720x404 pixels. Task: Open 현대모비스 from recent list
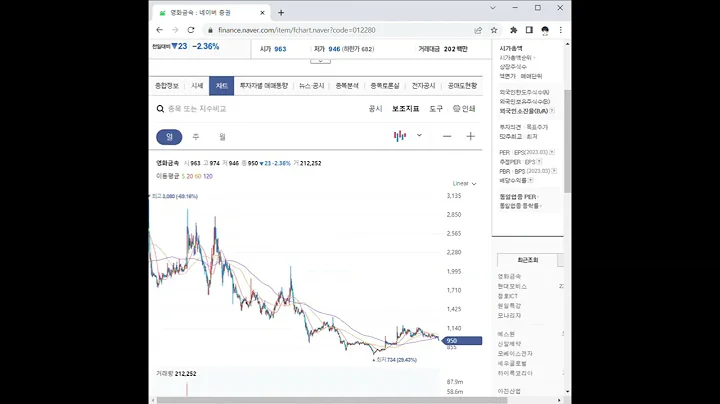[512, 286]
